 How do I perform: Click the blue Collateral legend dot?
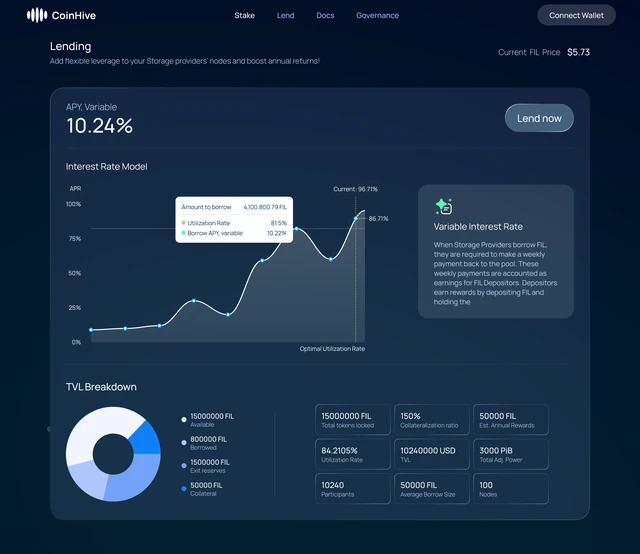(x=184, y=488)
